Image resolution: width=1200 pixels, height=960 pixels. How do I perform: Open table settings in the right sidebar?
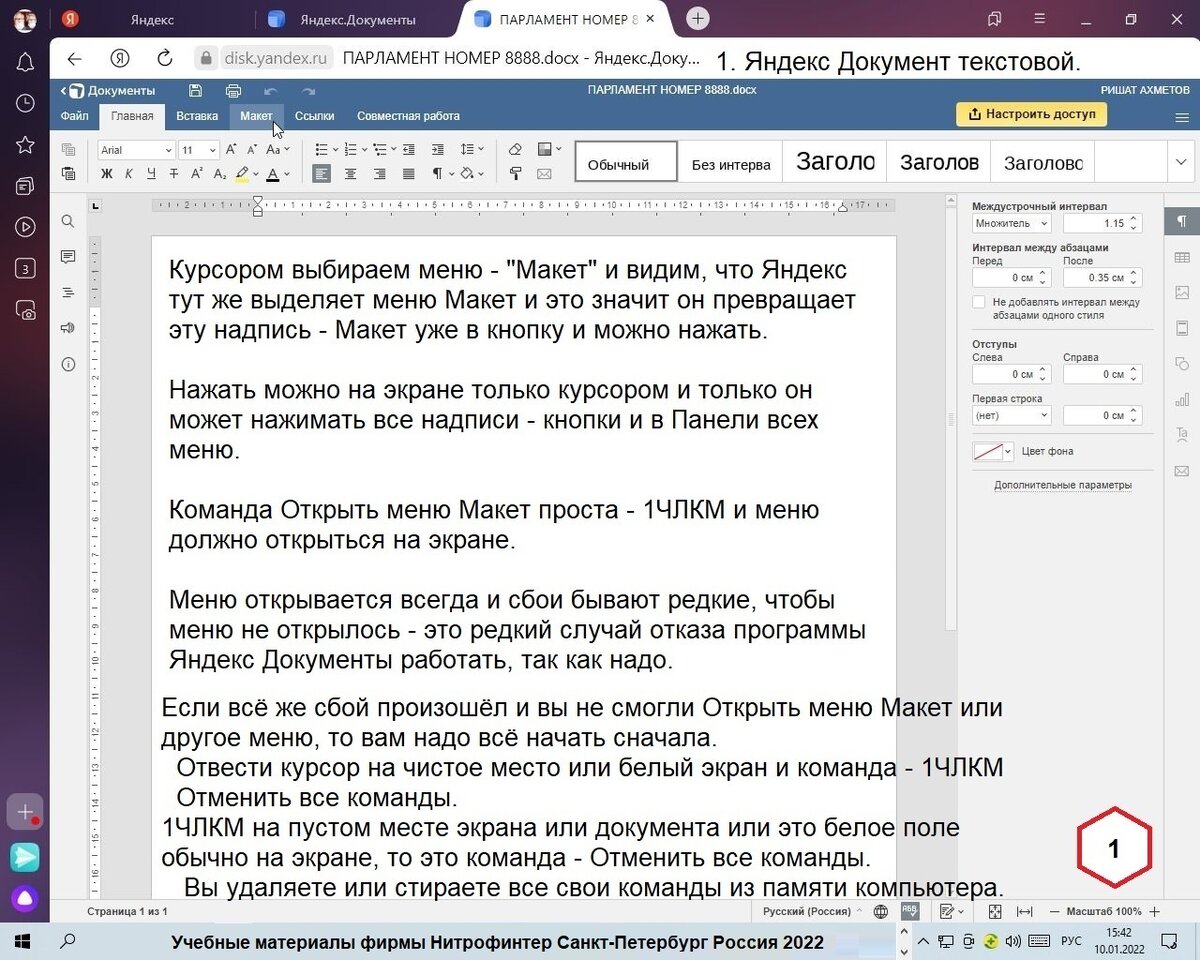tap(1182, 257)
